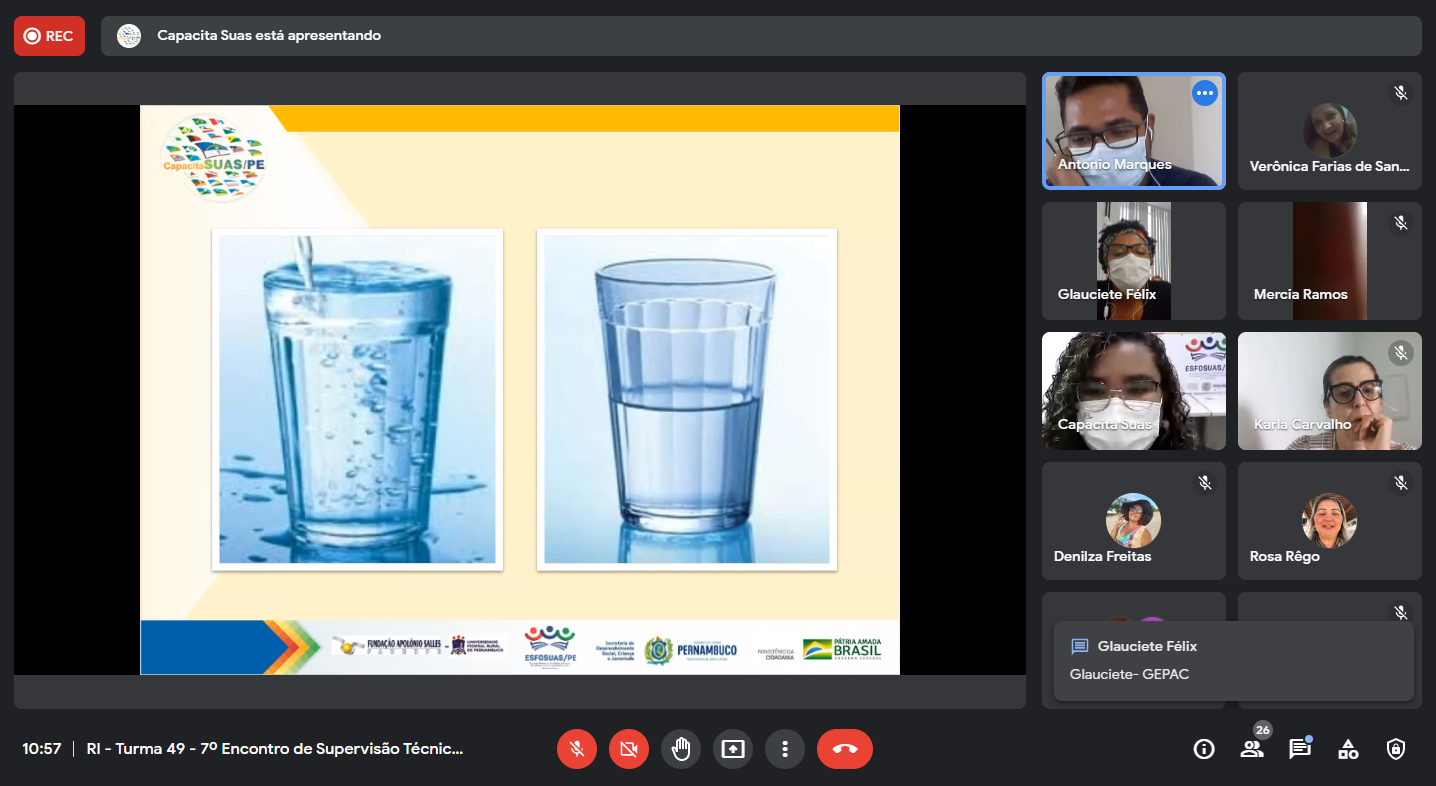This screenshot has width=1436, height=786.
Task: Leave the call with the red hangup button
Action: point(845,749)
